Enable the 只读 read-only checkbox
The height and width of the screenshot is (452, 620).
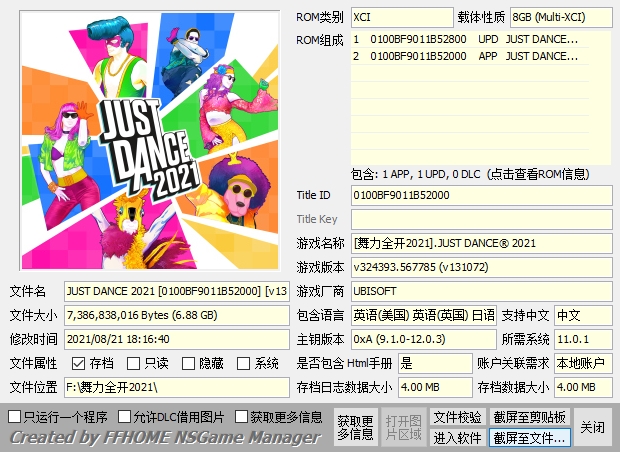pyautogui.click(x=133, y=363)
